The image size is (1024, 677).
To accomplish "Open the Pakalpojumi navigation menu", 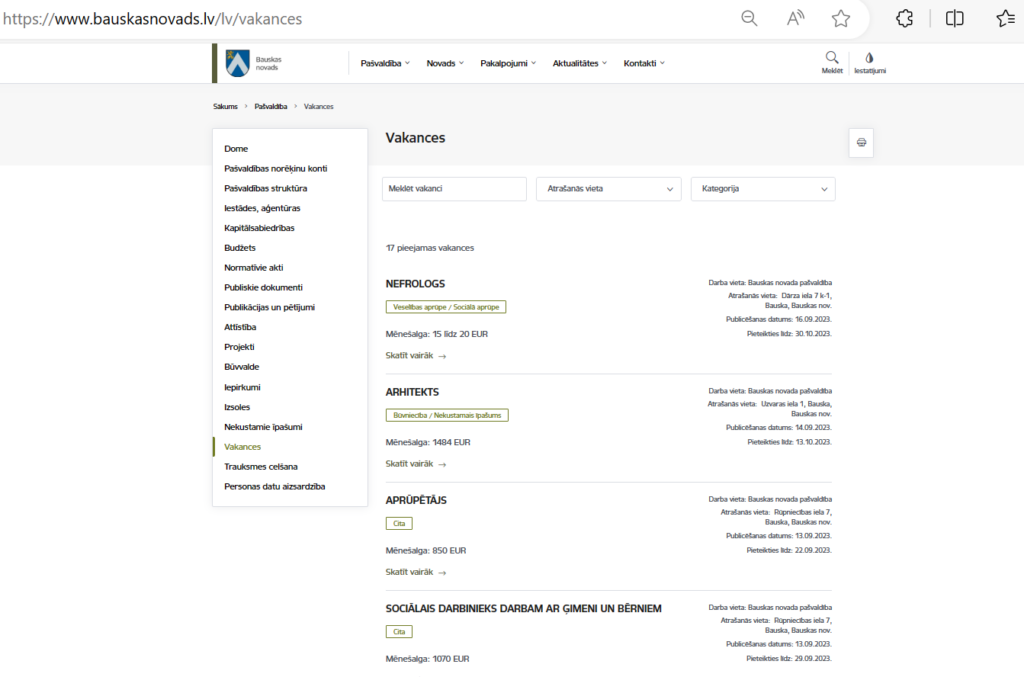I will pyautogui.click(x=508, y=63).
